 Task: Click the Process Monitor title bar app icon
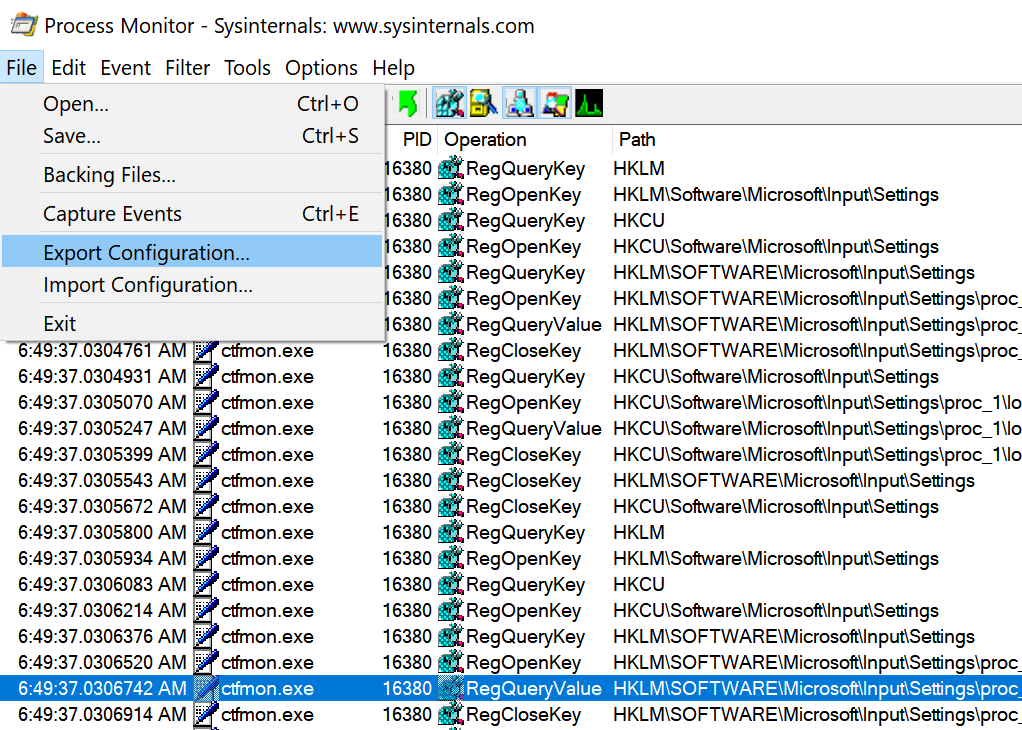click(24, 25)
